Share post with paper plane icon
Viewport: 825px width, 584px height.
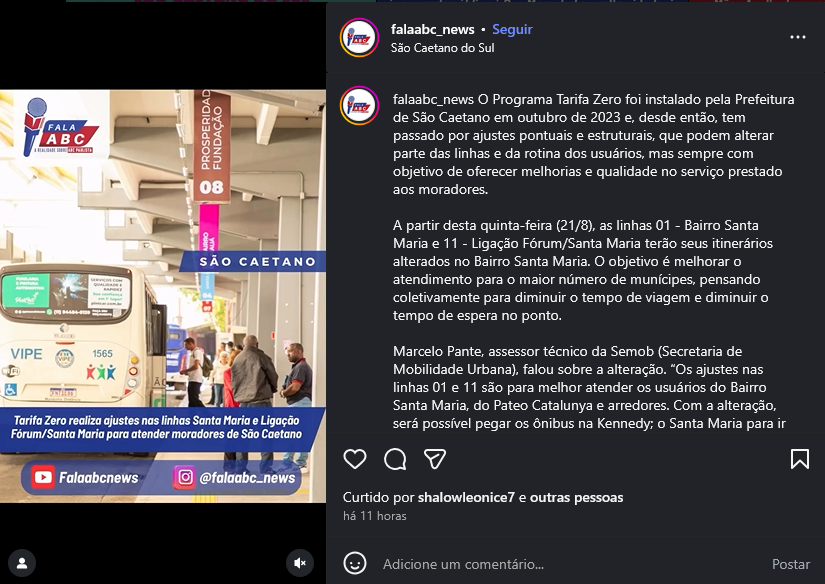[x=435, y=459]
